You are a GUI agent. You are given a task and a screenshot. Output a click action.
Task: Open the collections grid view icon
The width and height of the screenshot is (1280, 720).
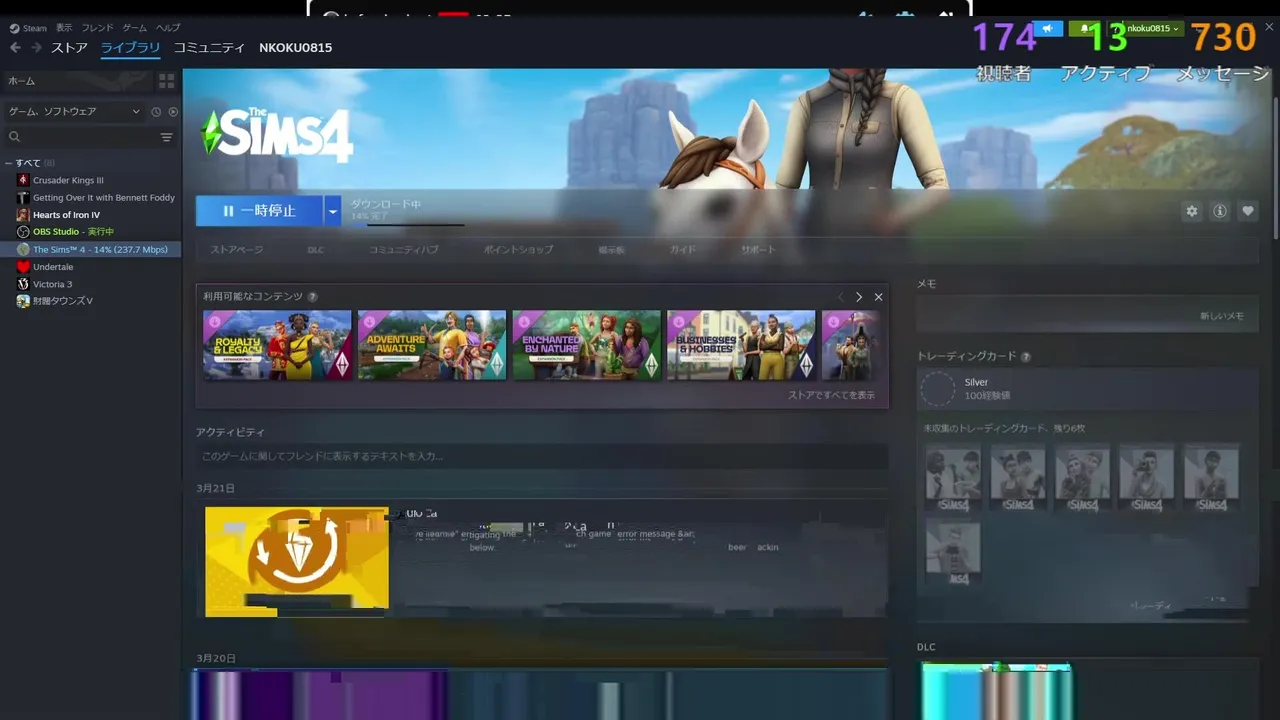coord(166,80)
